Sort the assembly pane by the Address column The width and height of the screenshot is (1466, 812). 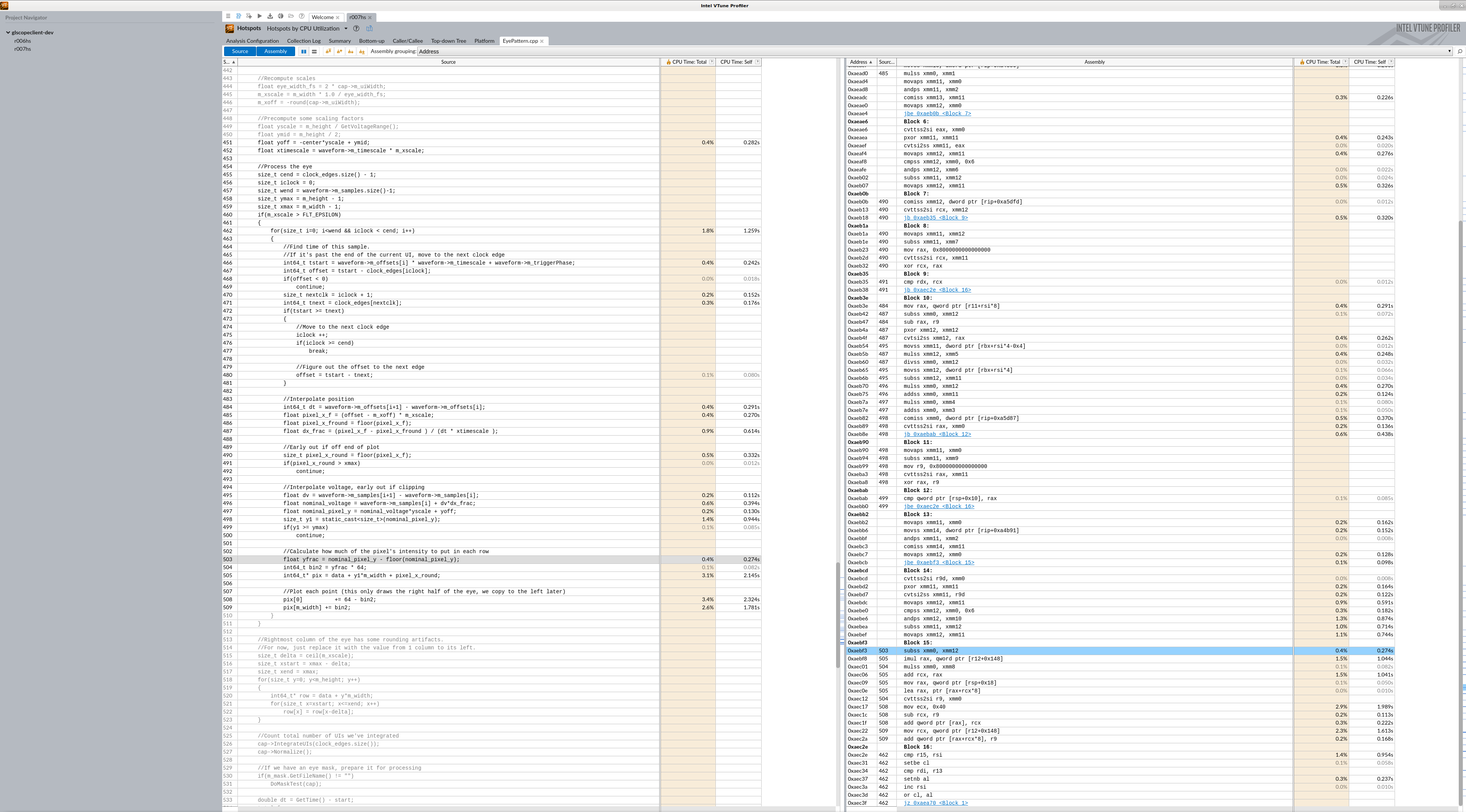click(x=861, y=62)
